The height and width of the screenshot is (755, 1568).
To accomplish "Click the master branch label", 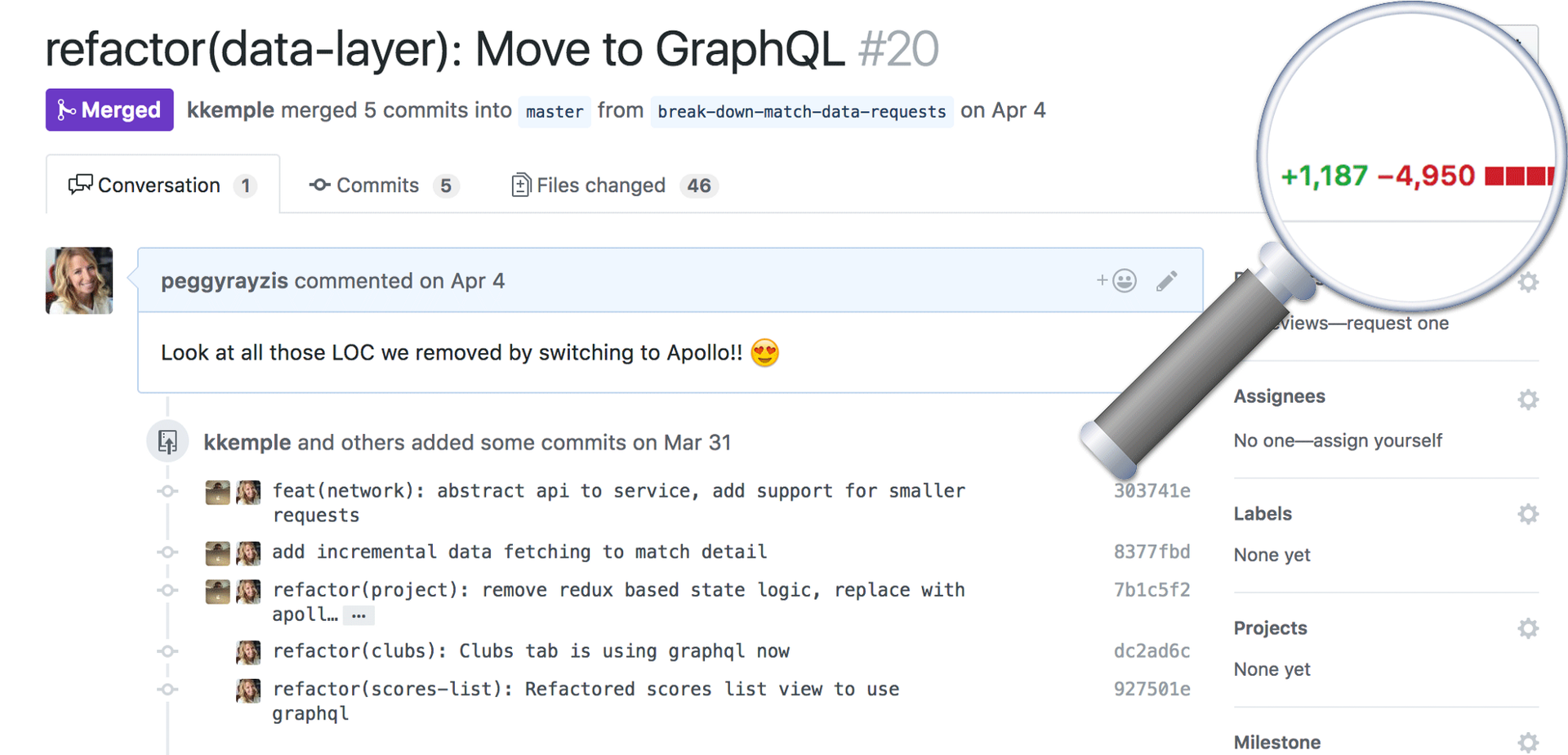I will [555, 111].
